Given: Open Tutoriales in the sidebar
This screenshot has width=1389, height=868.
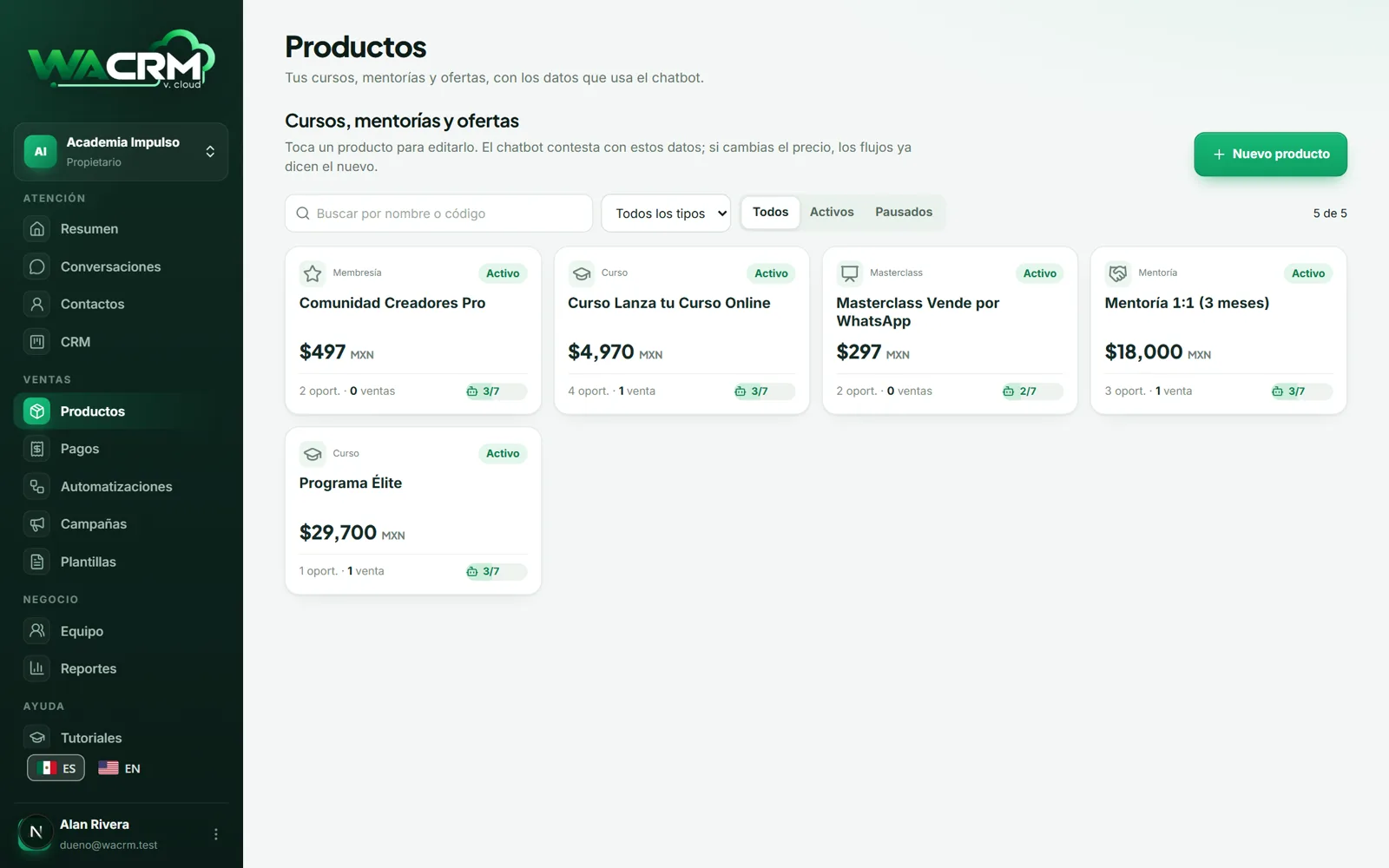Looking at the screenshot, I should pos(121,738).
